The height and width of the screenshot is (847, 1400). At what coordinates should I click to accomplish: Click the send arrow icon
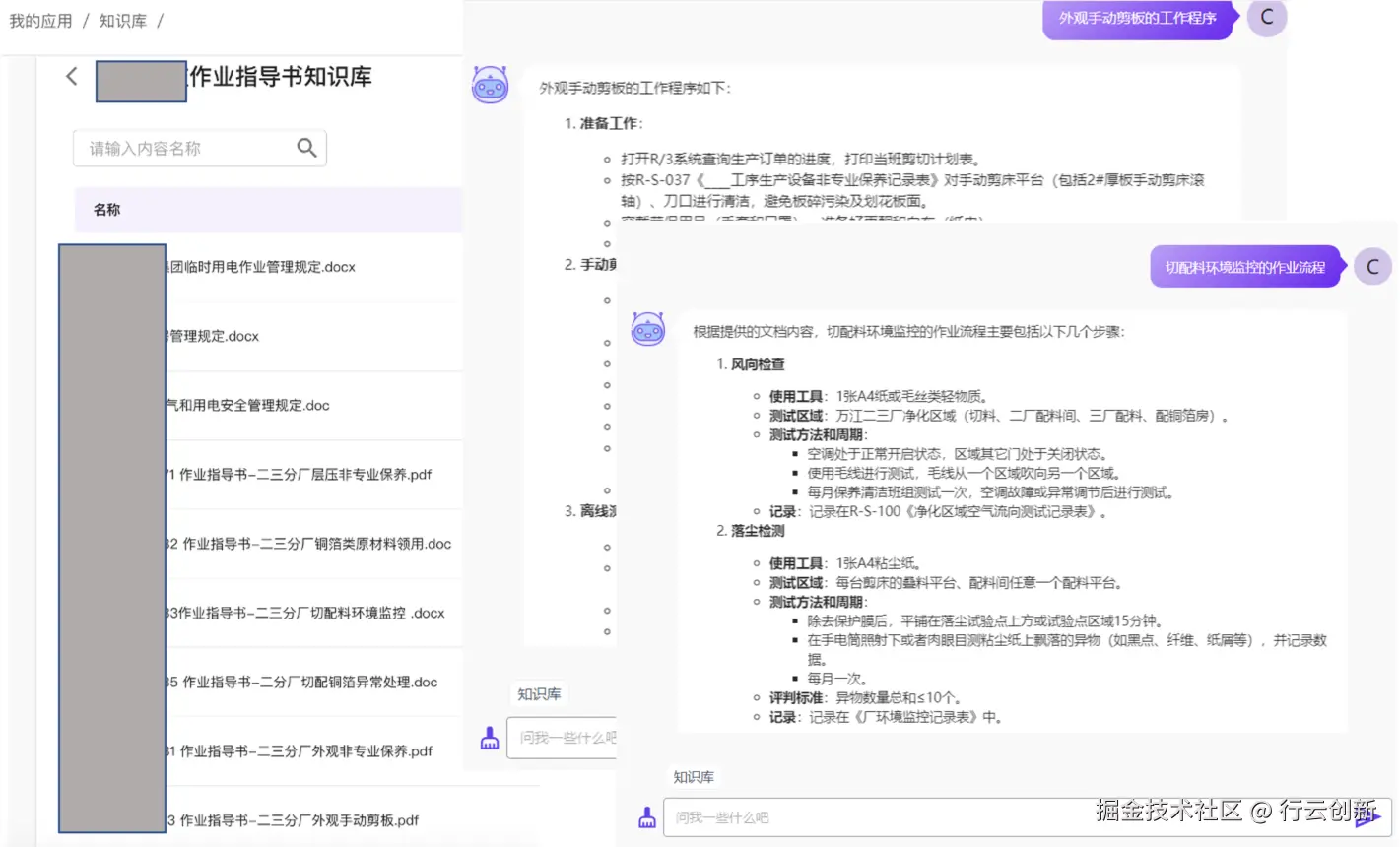1368,817
